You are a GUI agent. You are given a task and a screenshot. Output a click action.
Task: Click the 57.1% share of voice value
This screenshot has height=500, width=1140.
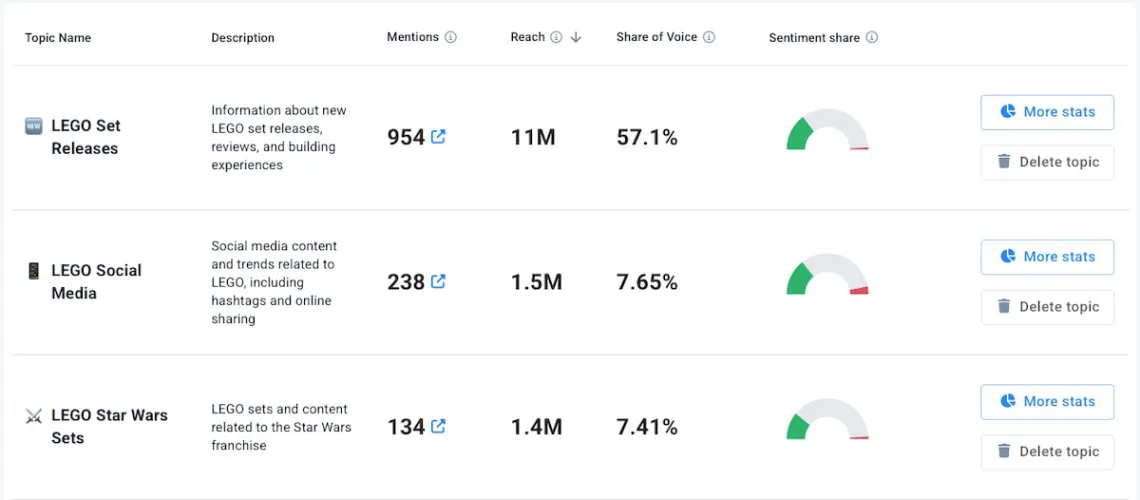tap(647, 137)
